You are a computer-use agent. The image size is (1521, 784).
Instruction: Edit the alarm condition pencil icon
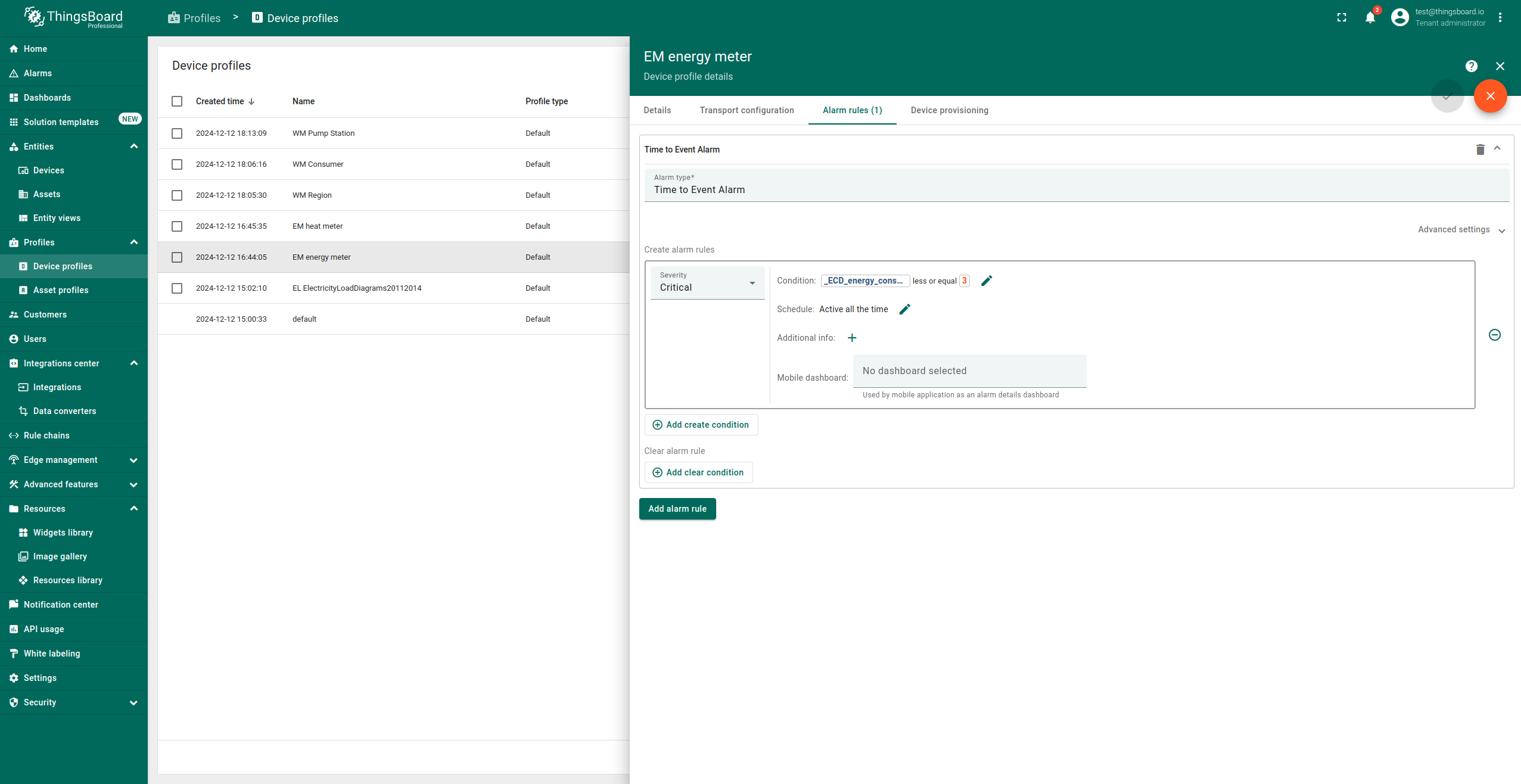(987, 281)
